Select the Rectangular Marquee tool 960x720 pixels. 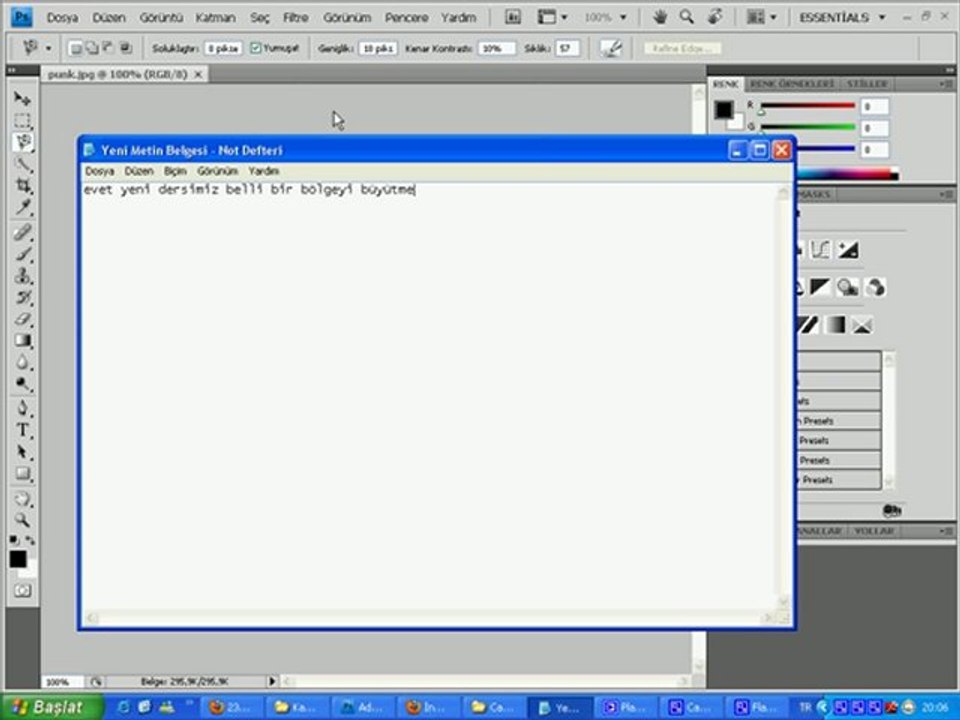point(22,121)
